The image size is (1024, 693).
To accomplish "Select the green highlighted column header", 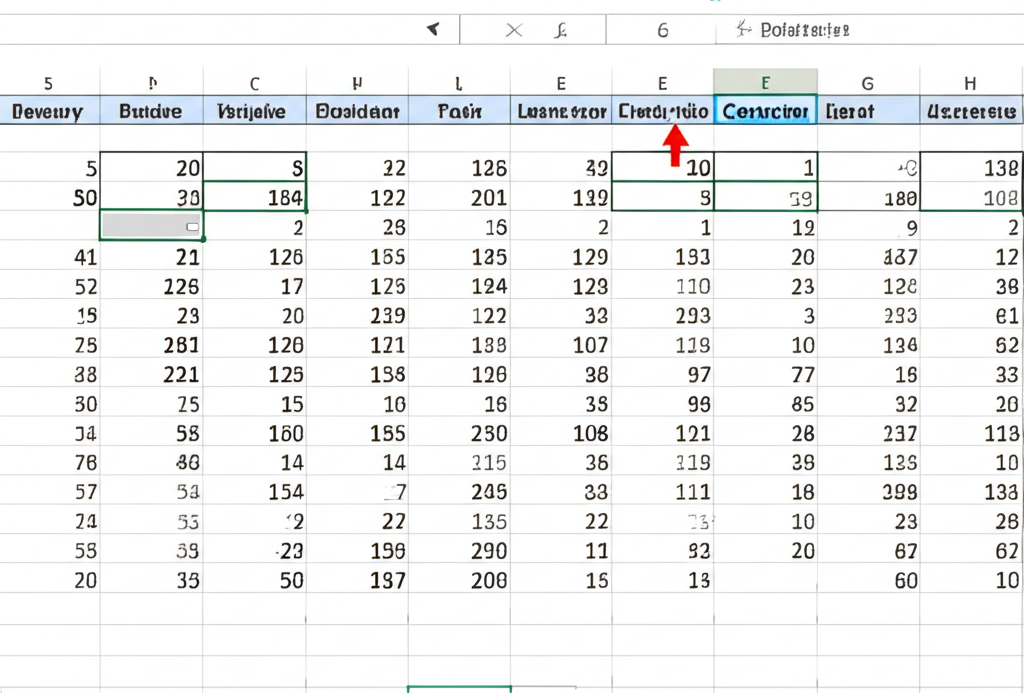I will click(765, 82).
